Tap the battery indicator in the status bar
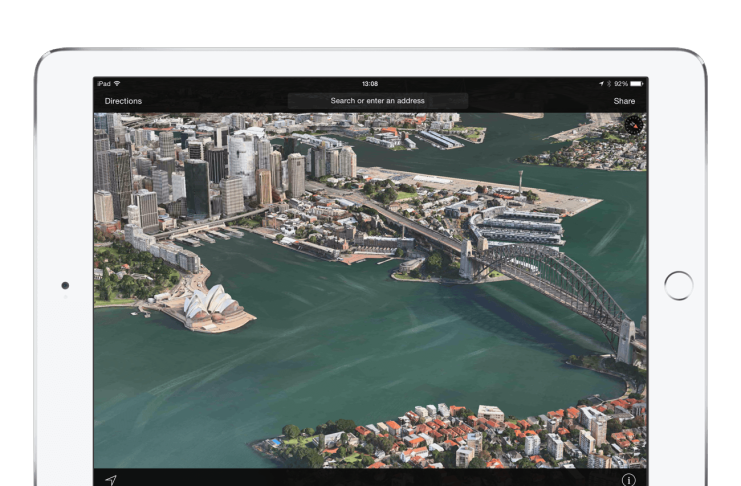This screenshot has height=486, width=741. (x=636, y=84)
